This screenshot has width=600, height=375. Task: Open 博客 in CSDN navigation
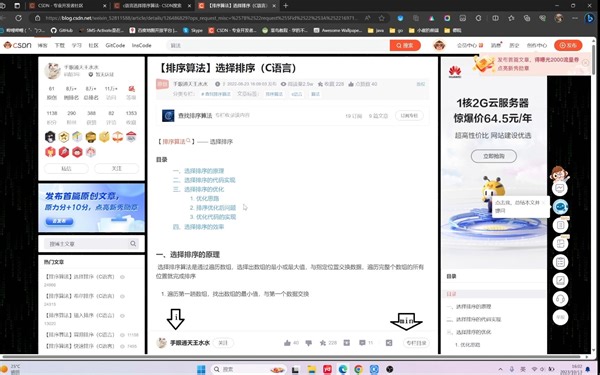tap(42, 45)
